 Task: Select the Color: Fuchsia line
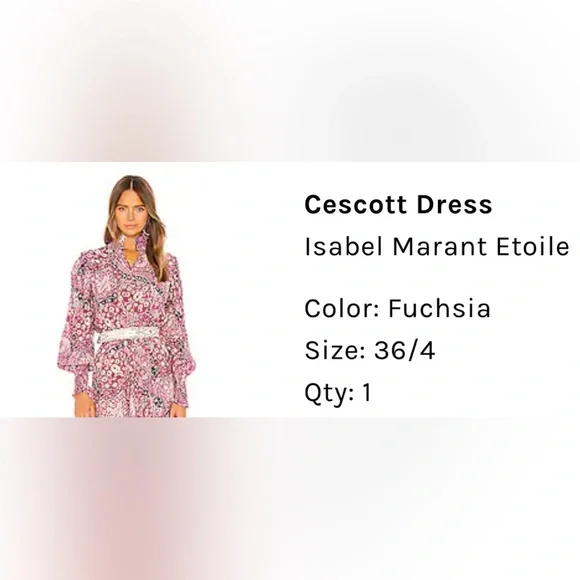pyautogui.click(x=397, y=308)
